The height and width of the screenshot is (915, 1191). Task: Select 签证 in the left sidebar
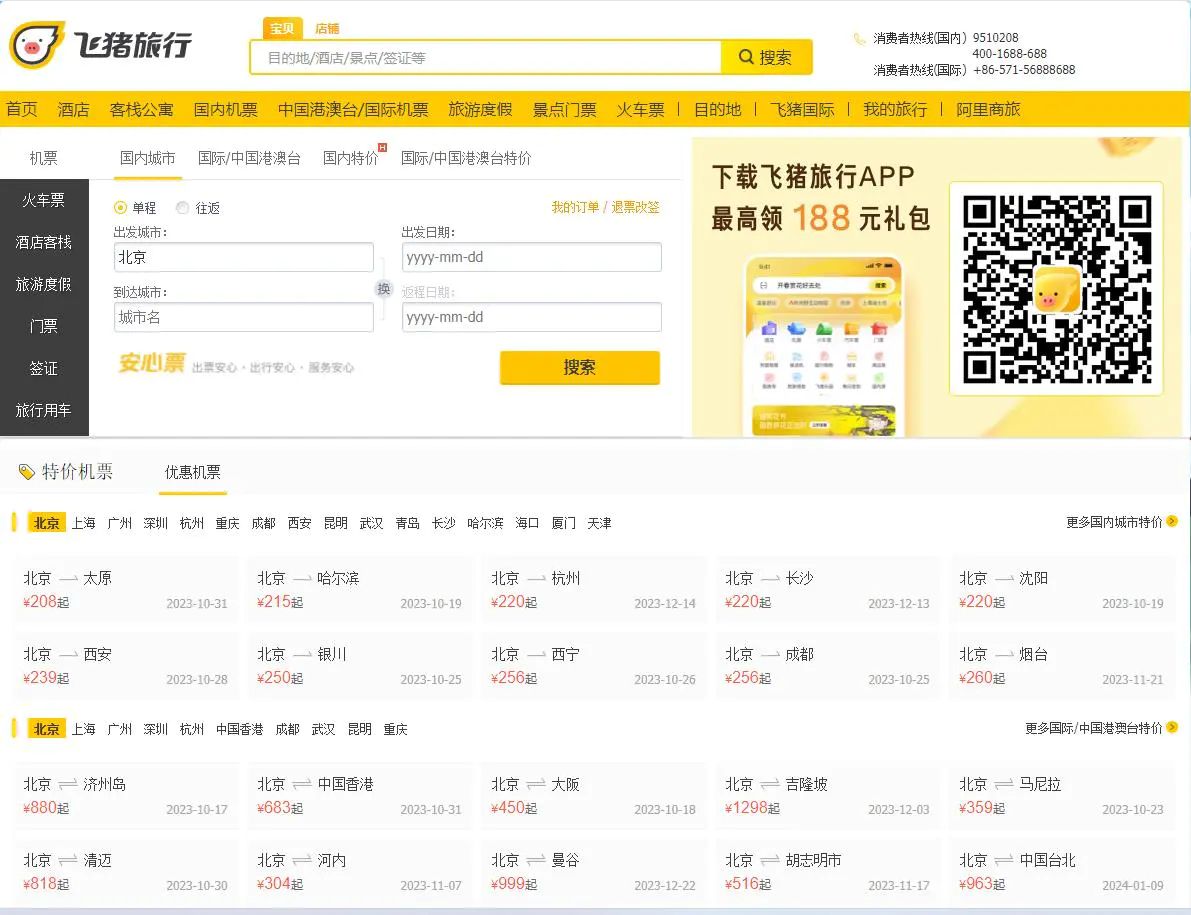point(43,368)
